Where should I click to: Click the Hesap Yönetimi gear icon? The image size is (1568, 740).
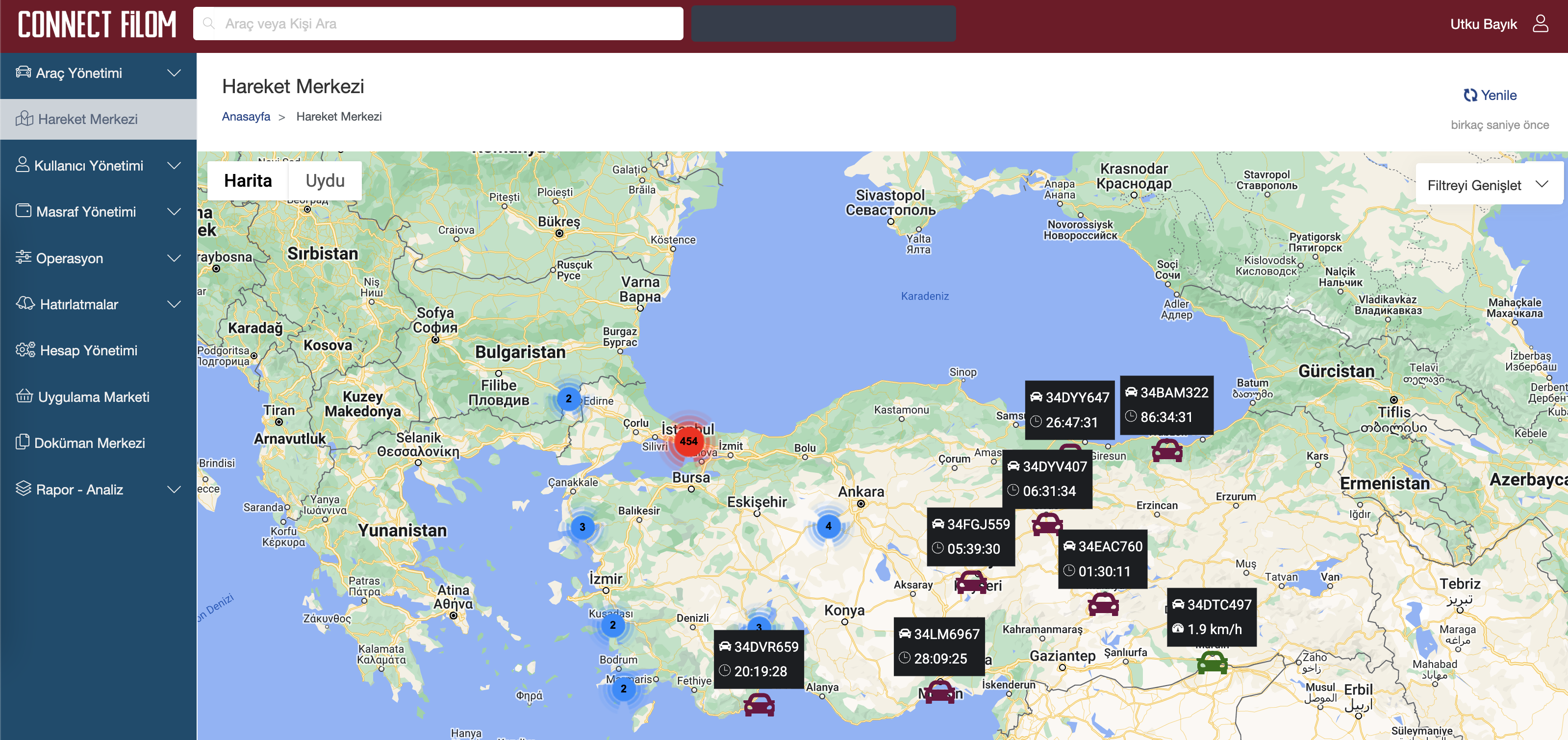[x=25, y=350]
